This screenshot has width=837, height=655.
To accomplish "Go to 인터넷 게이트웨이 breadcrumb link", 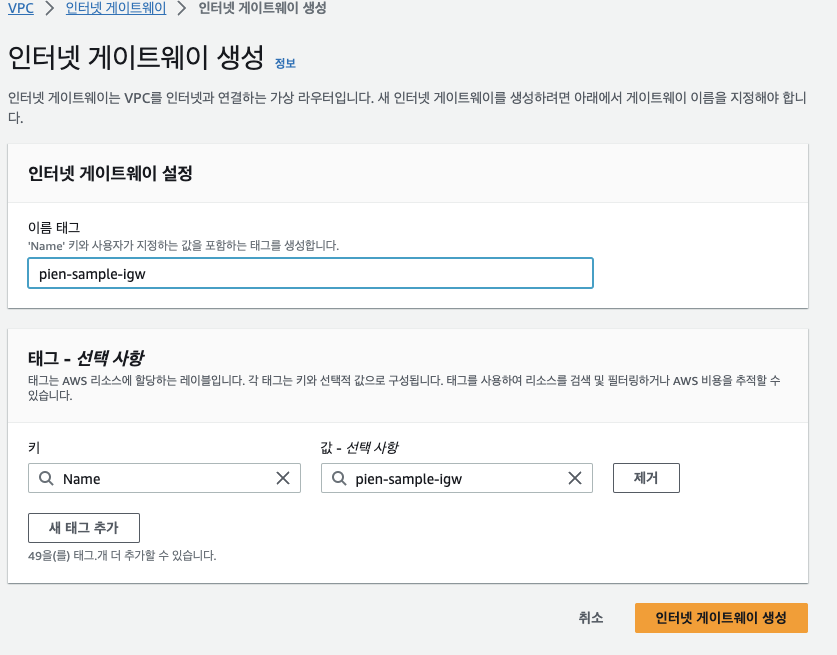I will click(x=116, y=9).
